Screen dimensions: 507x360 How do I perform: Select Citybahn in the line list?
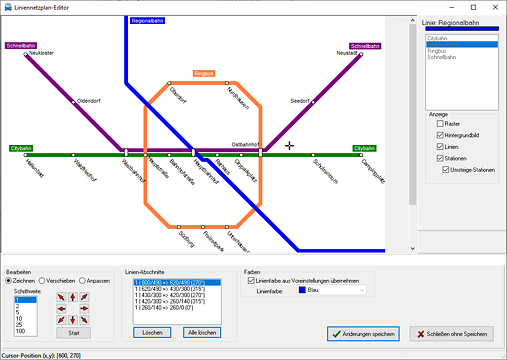(462, 38)
